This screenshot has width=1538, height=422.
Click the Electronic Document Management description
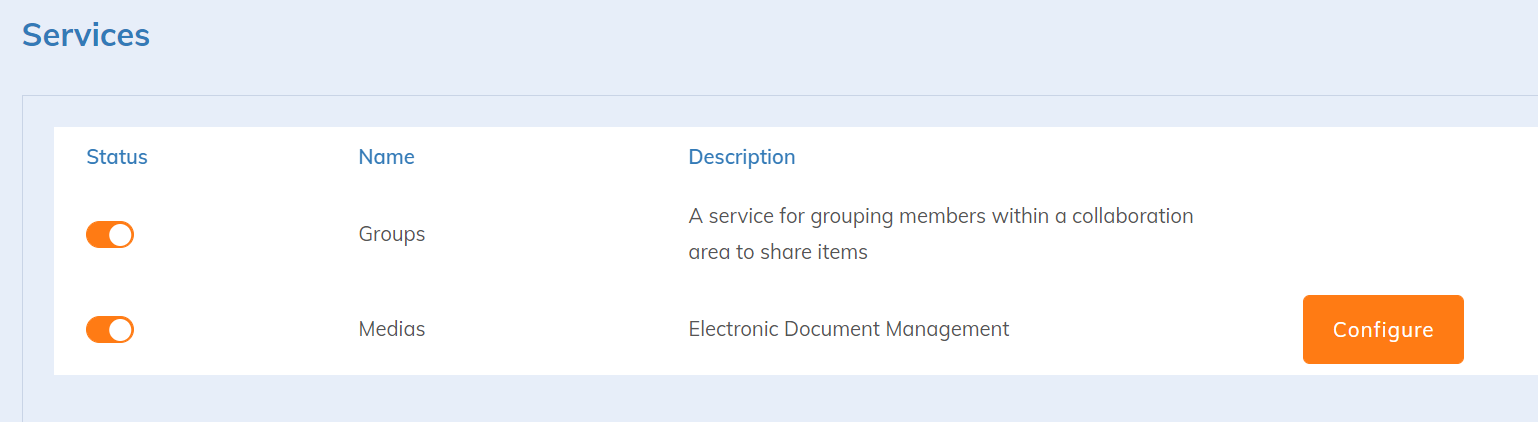click(848, 329)
